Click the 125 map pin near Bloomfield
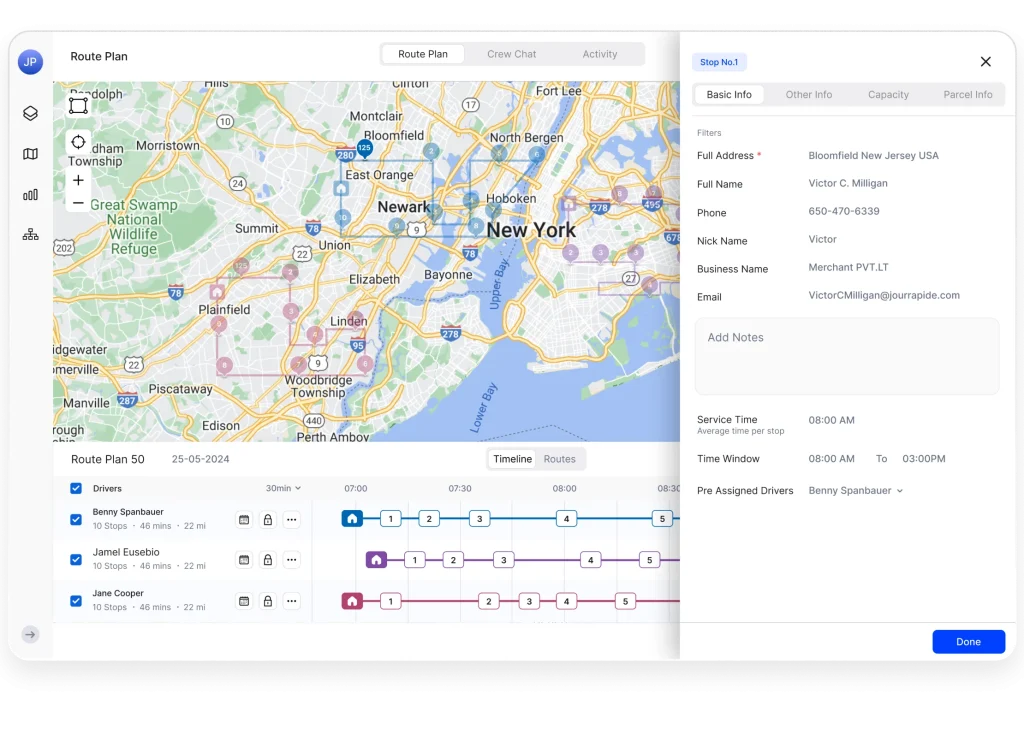Screen dimensions: 1024x747 point(364,148)
